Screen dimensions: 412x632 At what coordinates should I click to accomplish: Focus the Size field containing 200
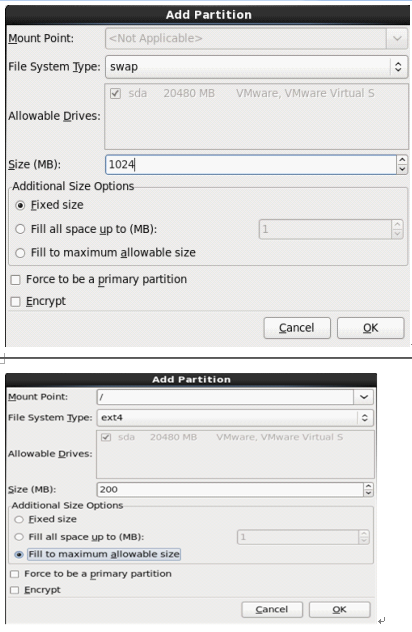tap(230, 490)
